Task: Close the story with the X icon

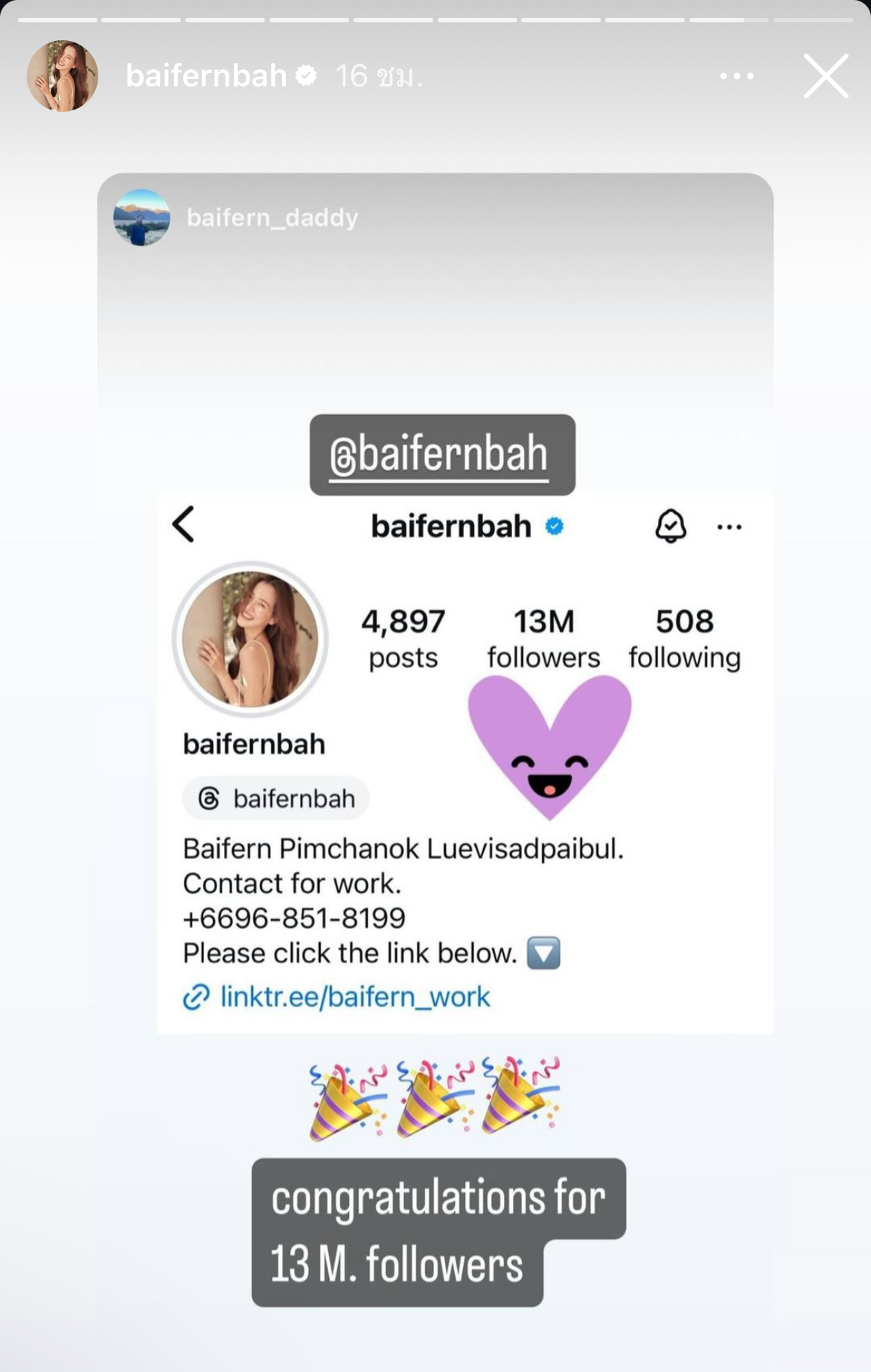Action: click(x=826, y=76)
